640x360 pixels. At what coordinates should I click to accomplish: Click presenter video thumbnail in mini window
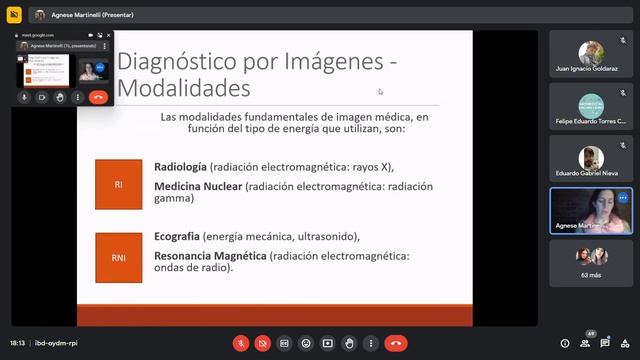pos(93,71)
